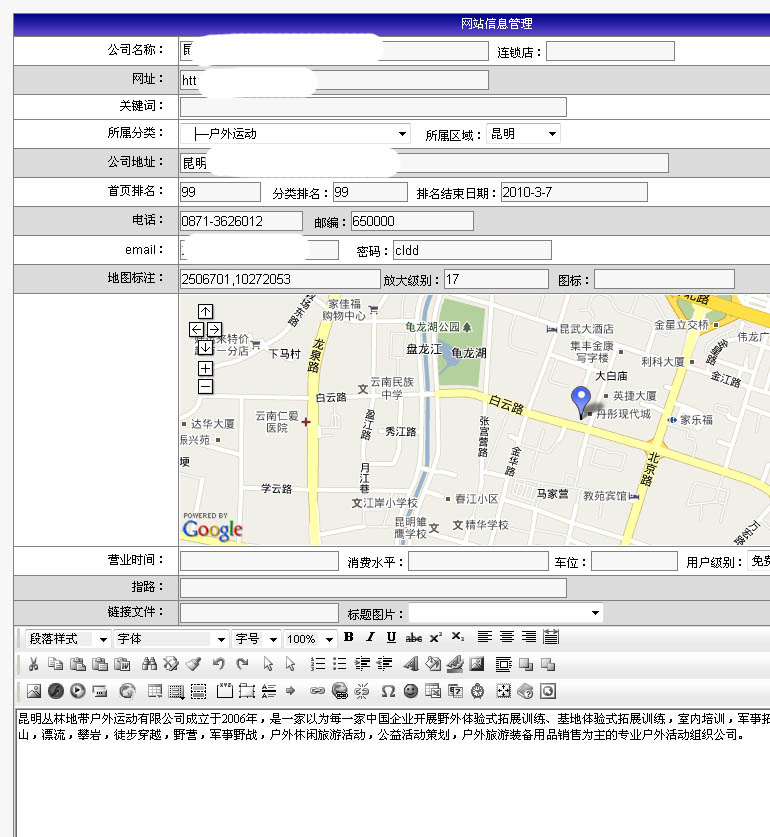The image size is (770, 837).
Task: Insert the date and time with the clock icon
Action: 477,691
